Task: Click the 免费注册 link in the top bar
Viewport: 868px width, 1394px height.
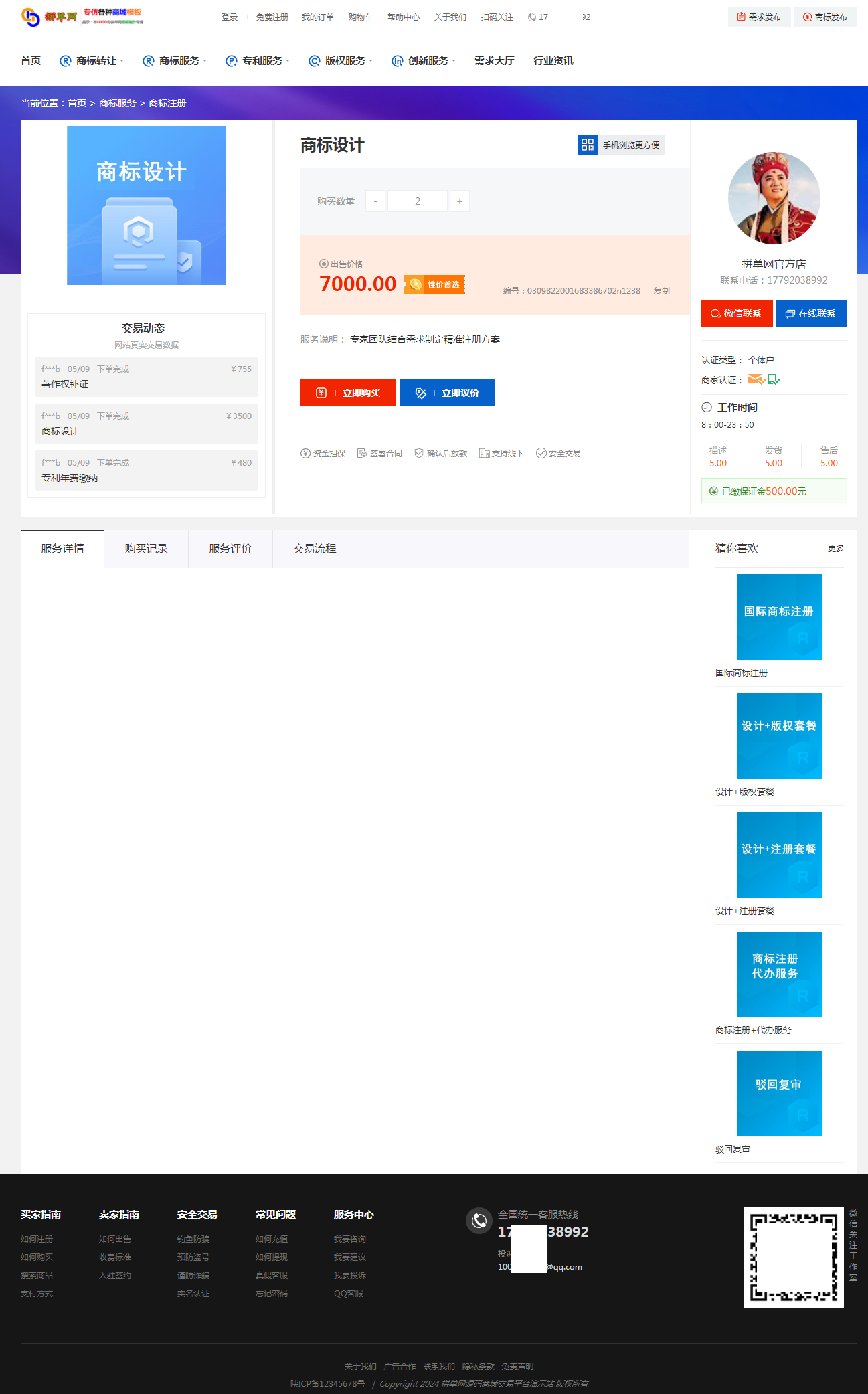Action: tap(272, 17)
